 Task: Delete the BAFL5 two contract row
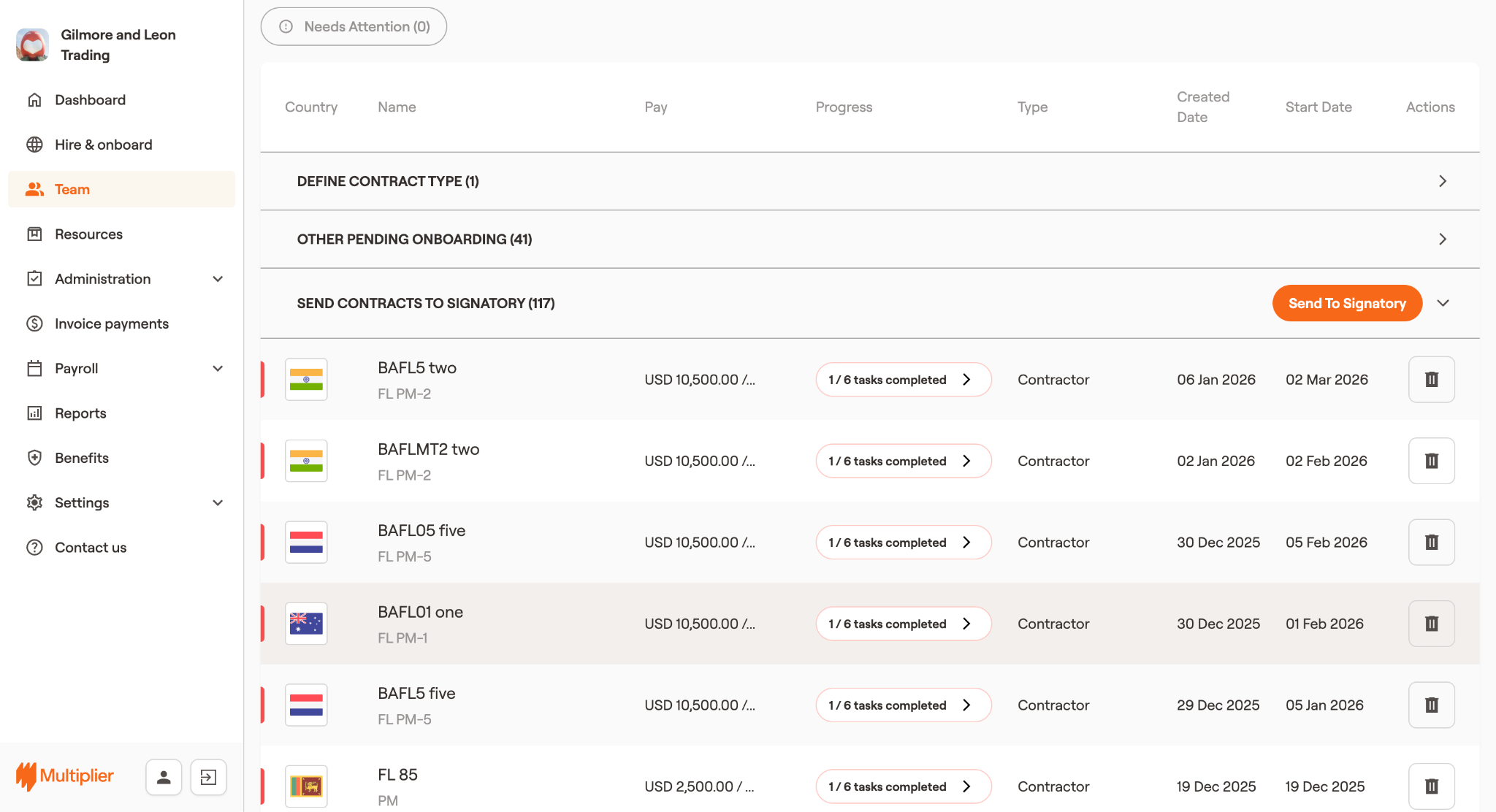[1431, 380]
